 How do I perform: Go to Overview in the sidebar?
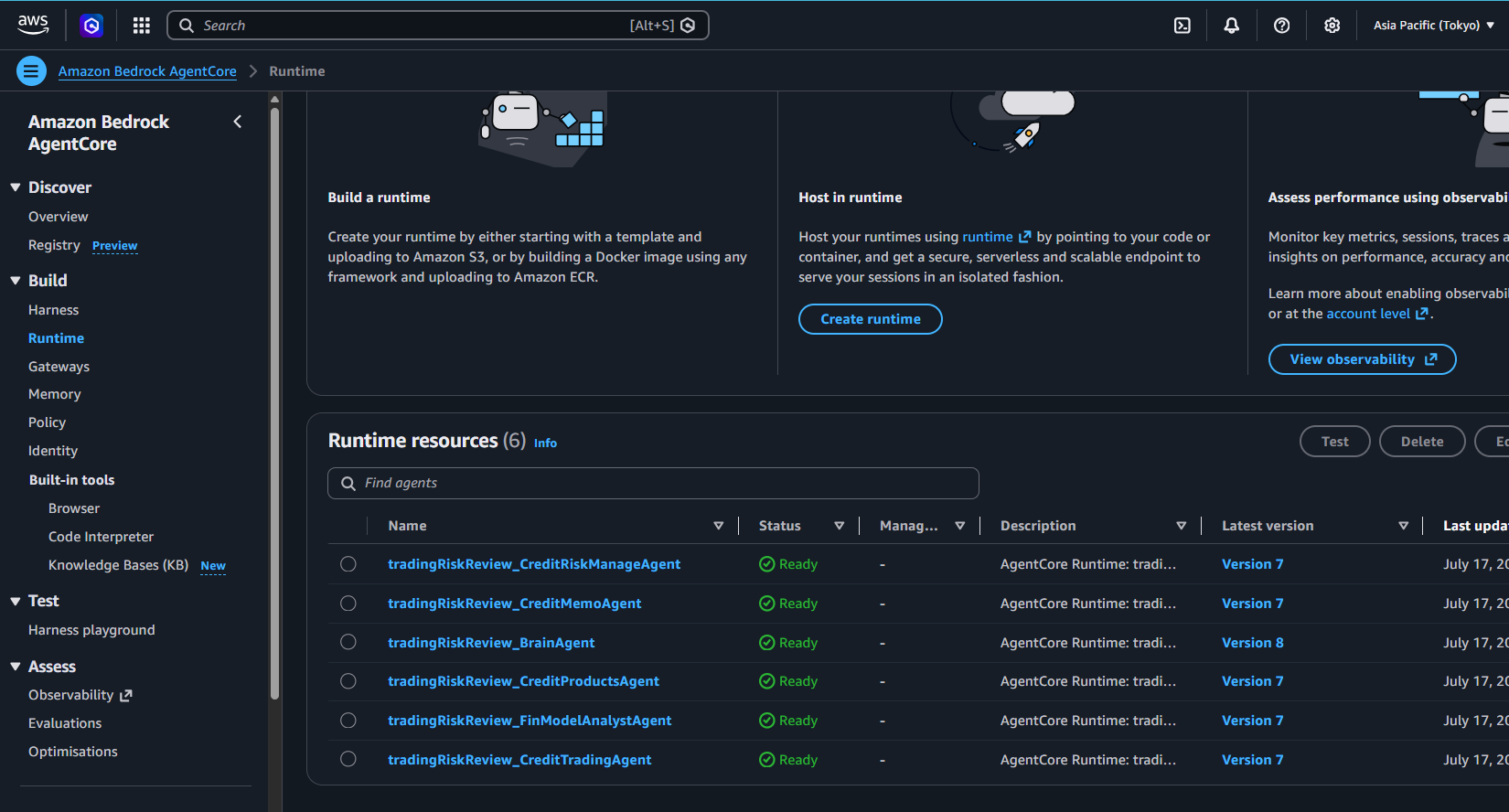point(59,217)
